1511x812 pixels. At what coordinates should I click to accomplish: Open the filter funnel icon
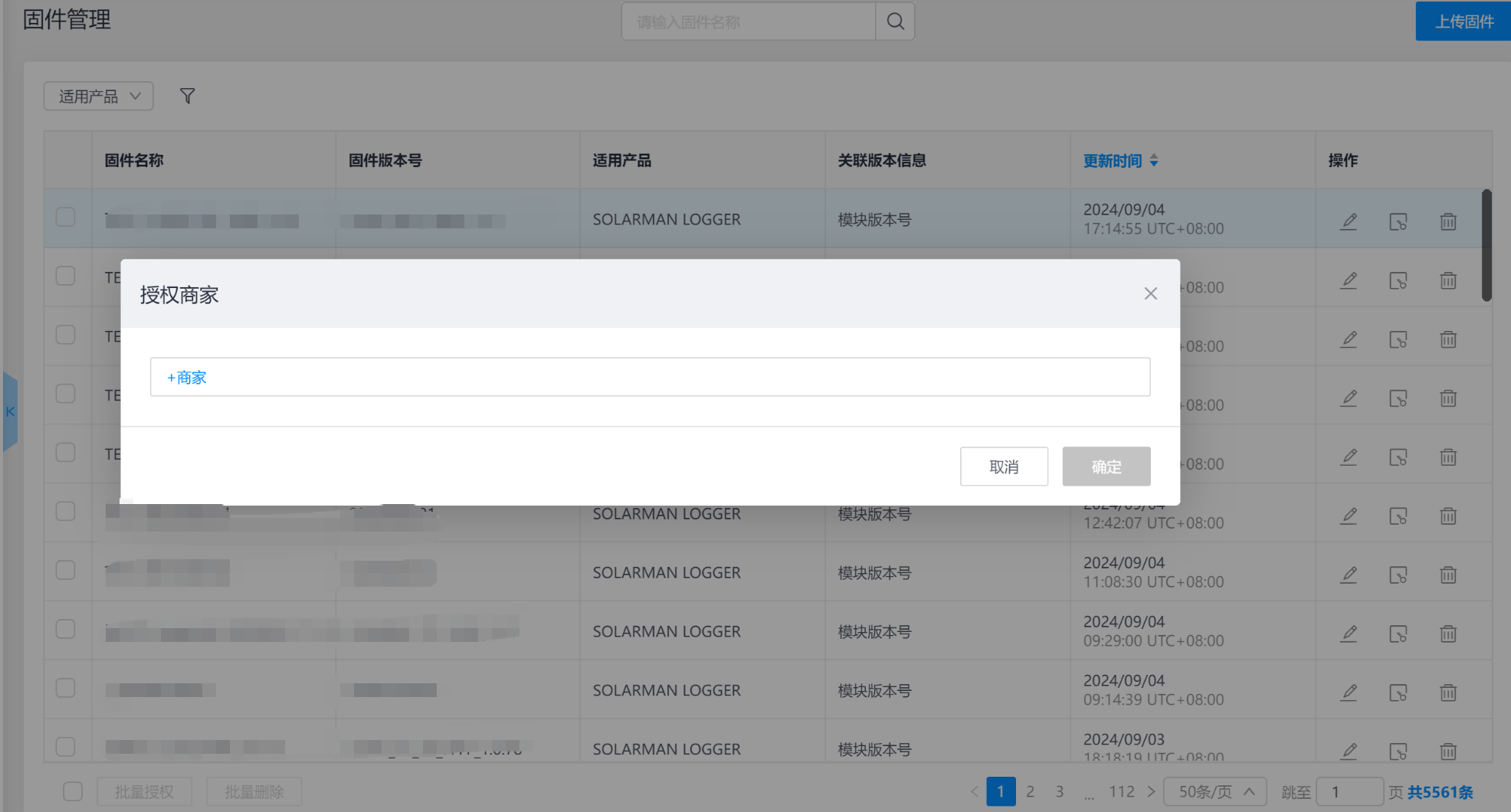187,96
